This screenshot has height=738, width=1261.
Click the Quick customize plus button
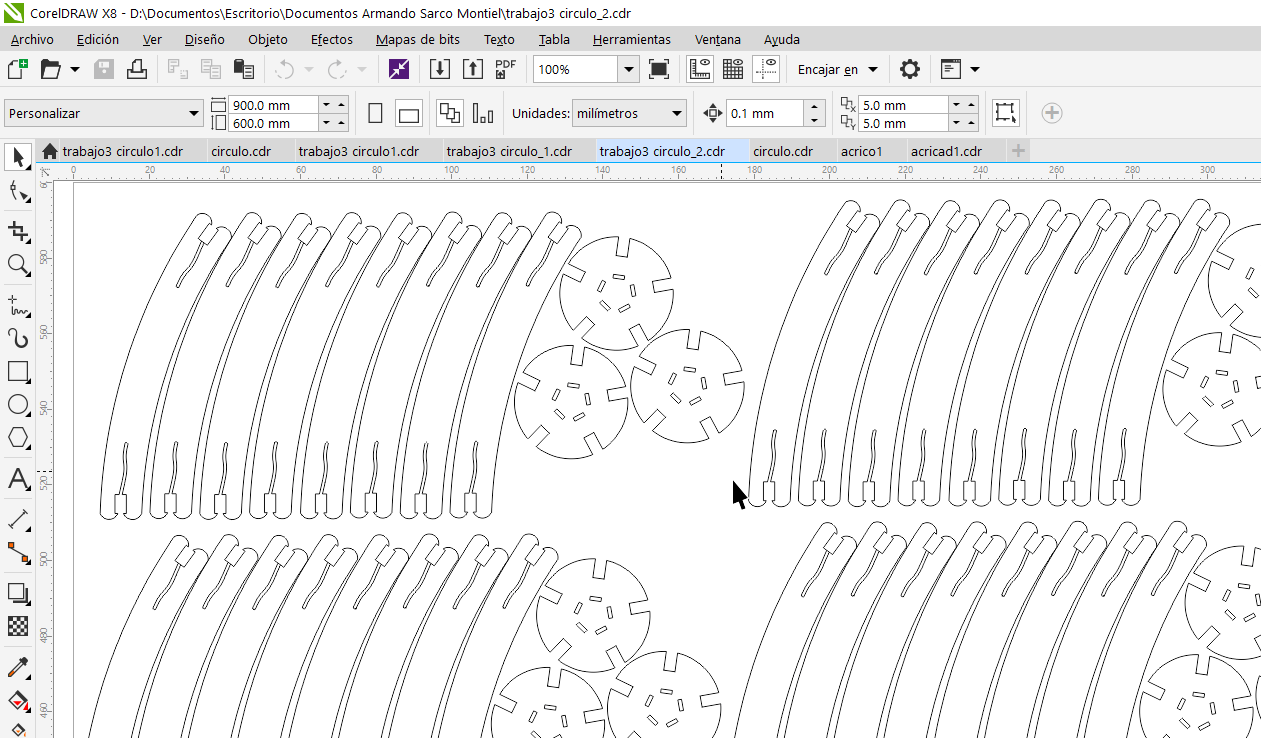point(1051,113)
